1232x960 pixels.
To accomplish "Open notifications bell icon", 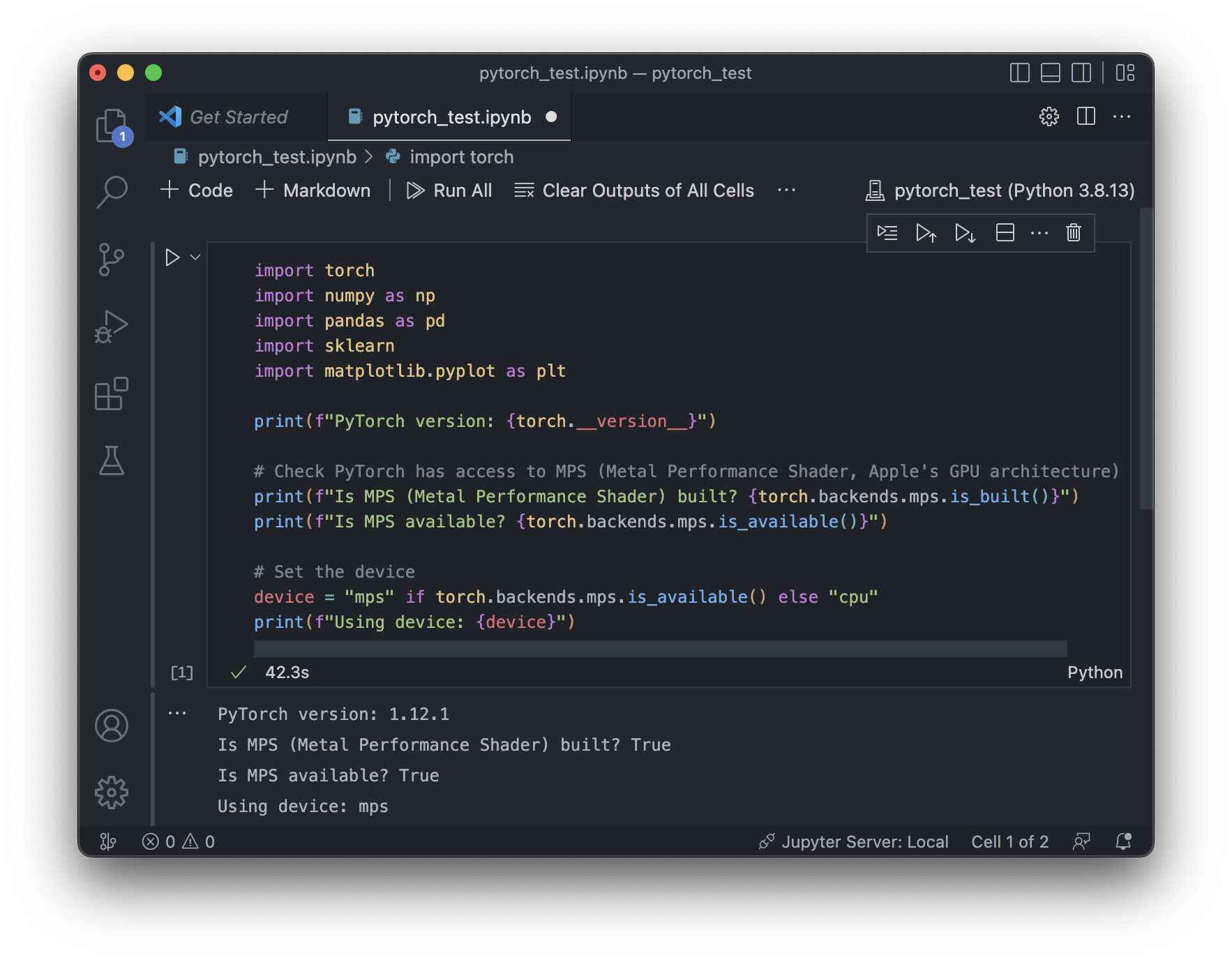I will [x=1123, y=841].
